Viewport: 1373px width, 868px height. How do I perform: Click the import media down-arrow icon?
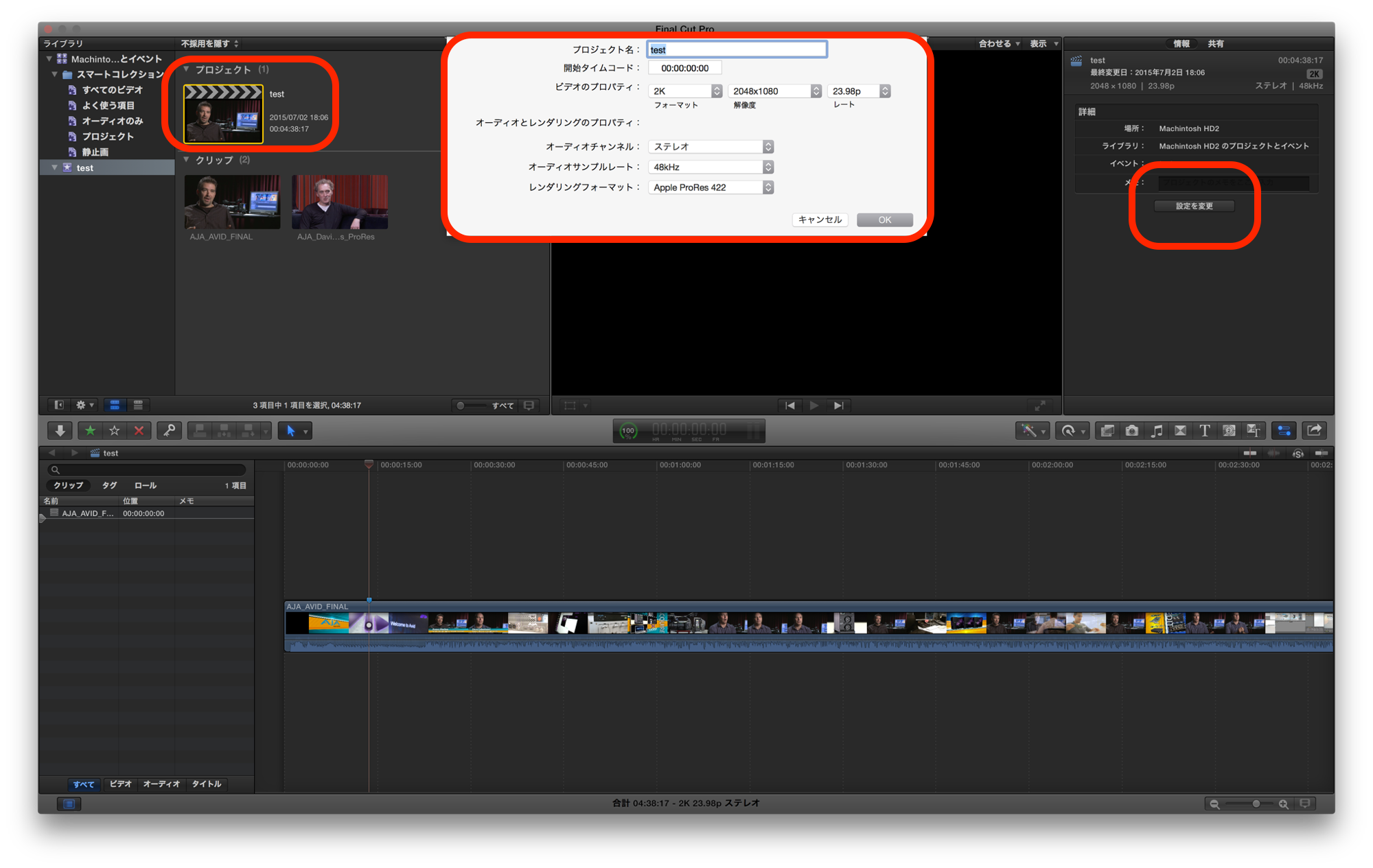(60, 431)
